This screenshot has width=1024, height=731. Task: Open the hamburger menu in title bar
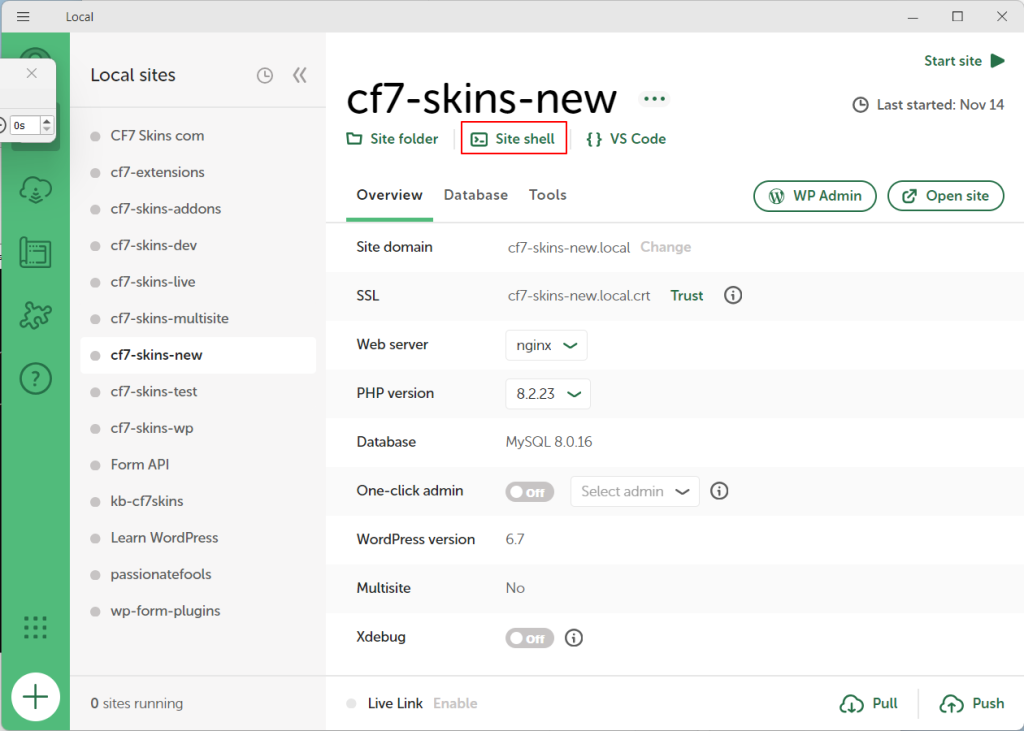point(23,17)
